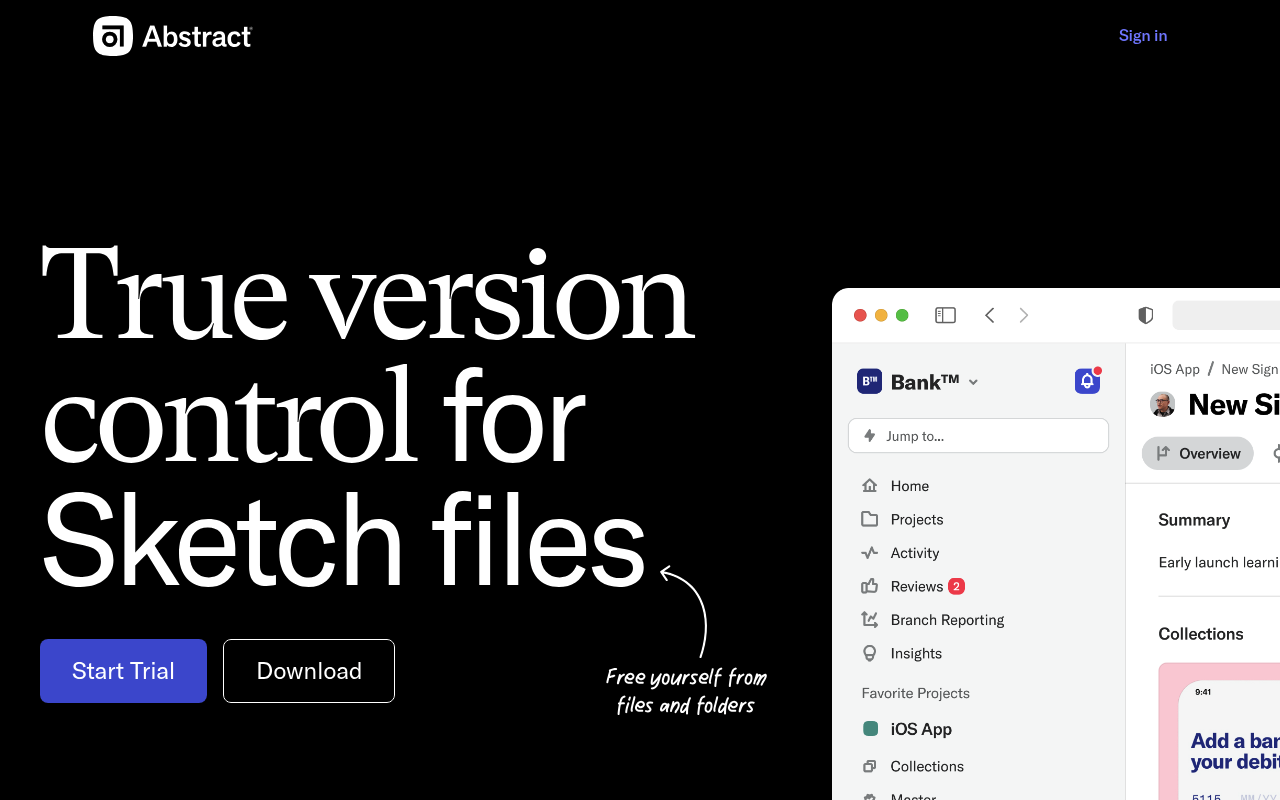Click the lightning bolt Jump icon
Image resolution: width=1280 pixels, height=800 pixels.
pyautogui.click(x=870, y=436)
